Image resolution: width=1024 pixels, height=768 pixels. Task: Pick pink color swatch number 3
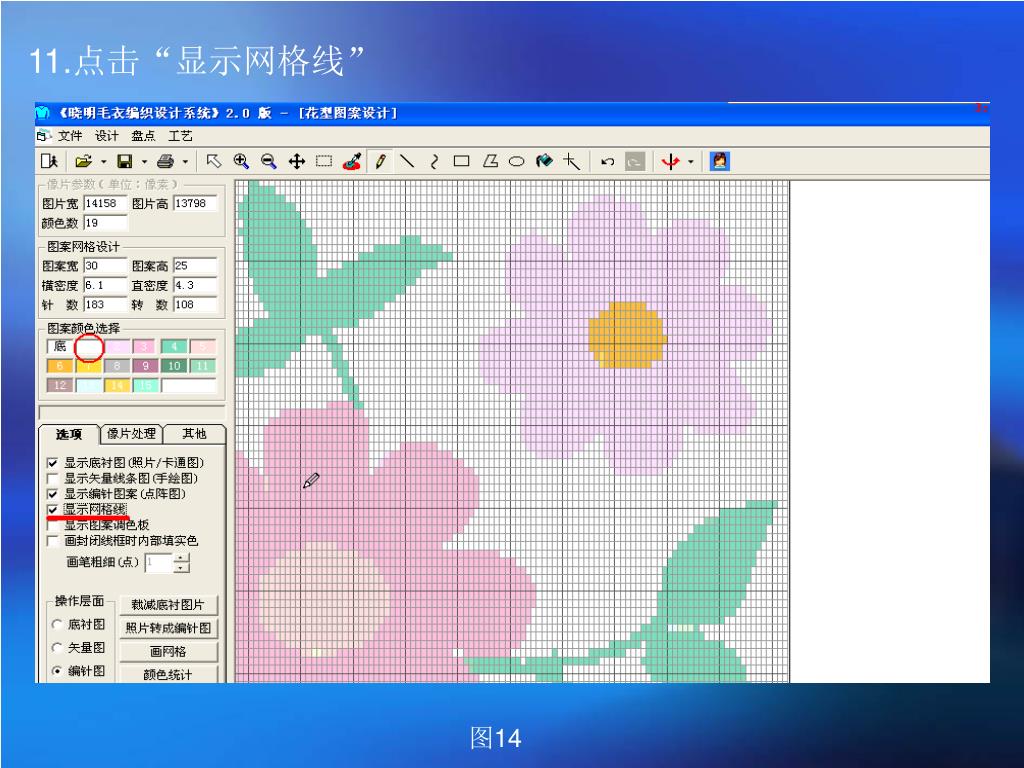click(x=145, y=346)
